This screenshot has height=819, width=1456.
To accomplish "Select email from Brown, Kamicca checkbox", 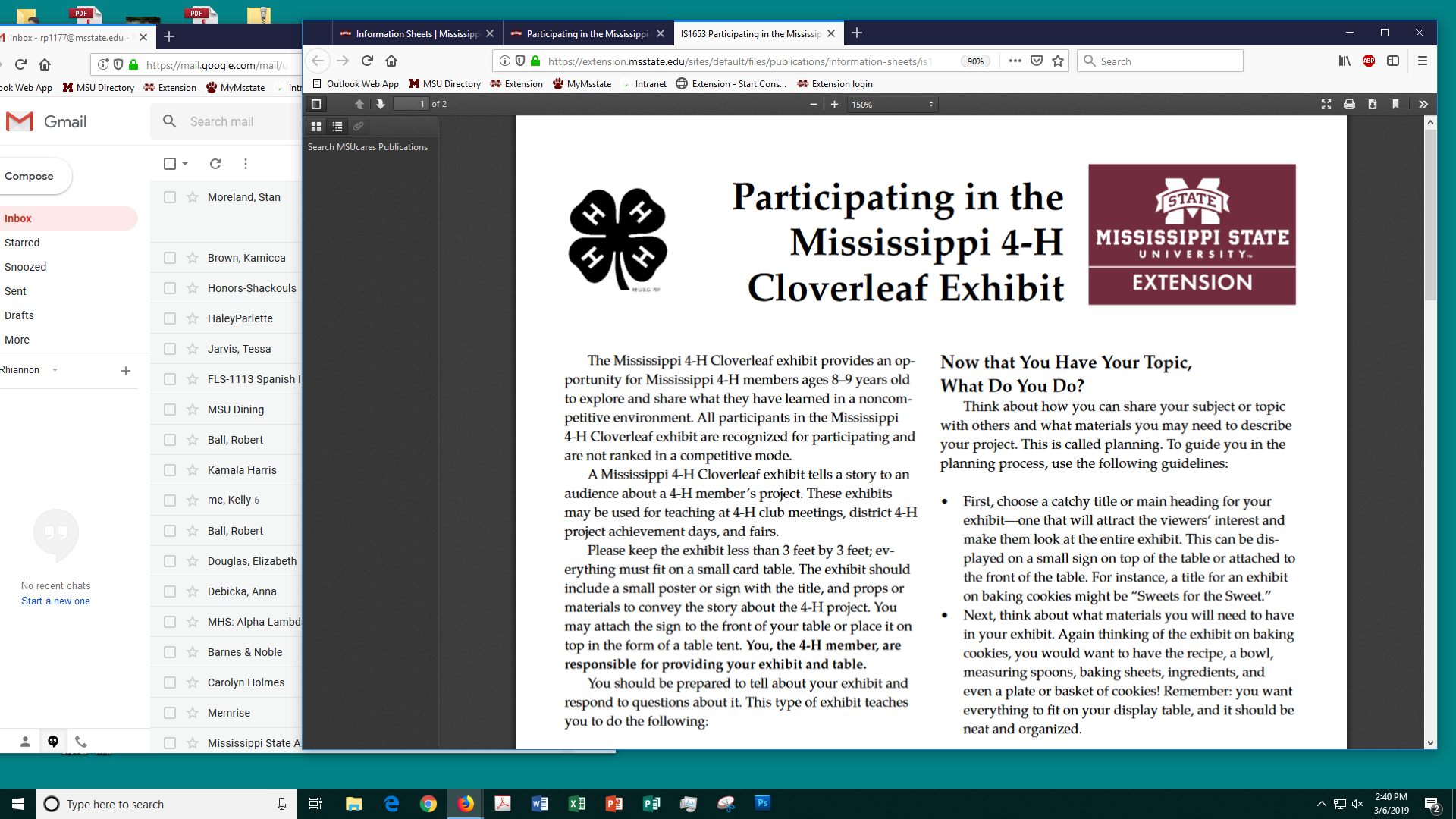I will pyautogui.click(x=170, y=258).
